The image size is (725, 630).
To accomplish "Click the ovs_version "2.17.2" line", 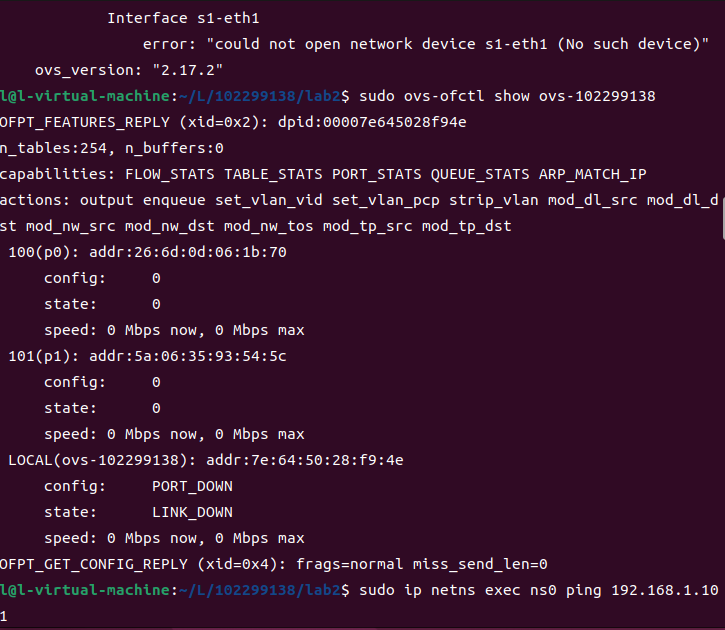I will (129, 70).
